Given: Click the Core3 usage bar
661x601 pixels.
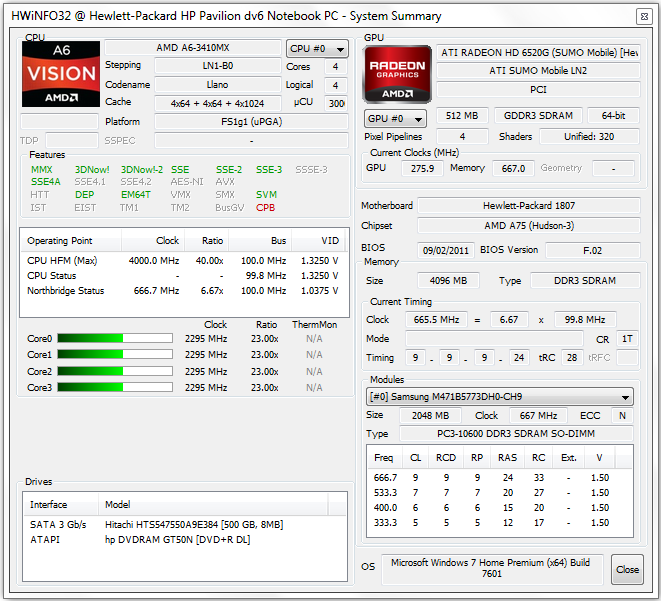Looking at the screenshot, I should (115, 387).
